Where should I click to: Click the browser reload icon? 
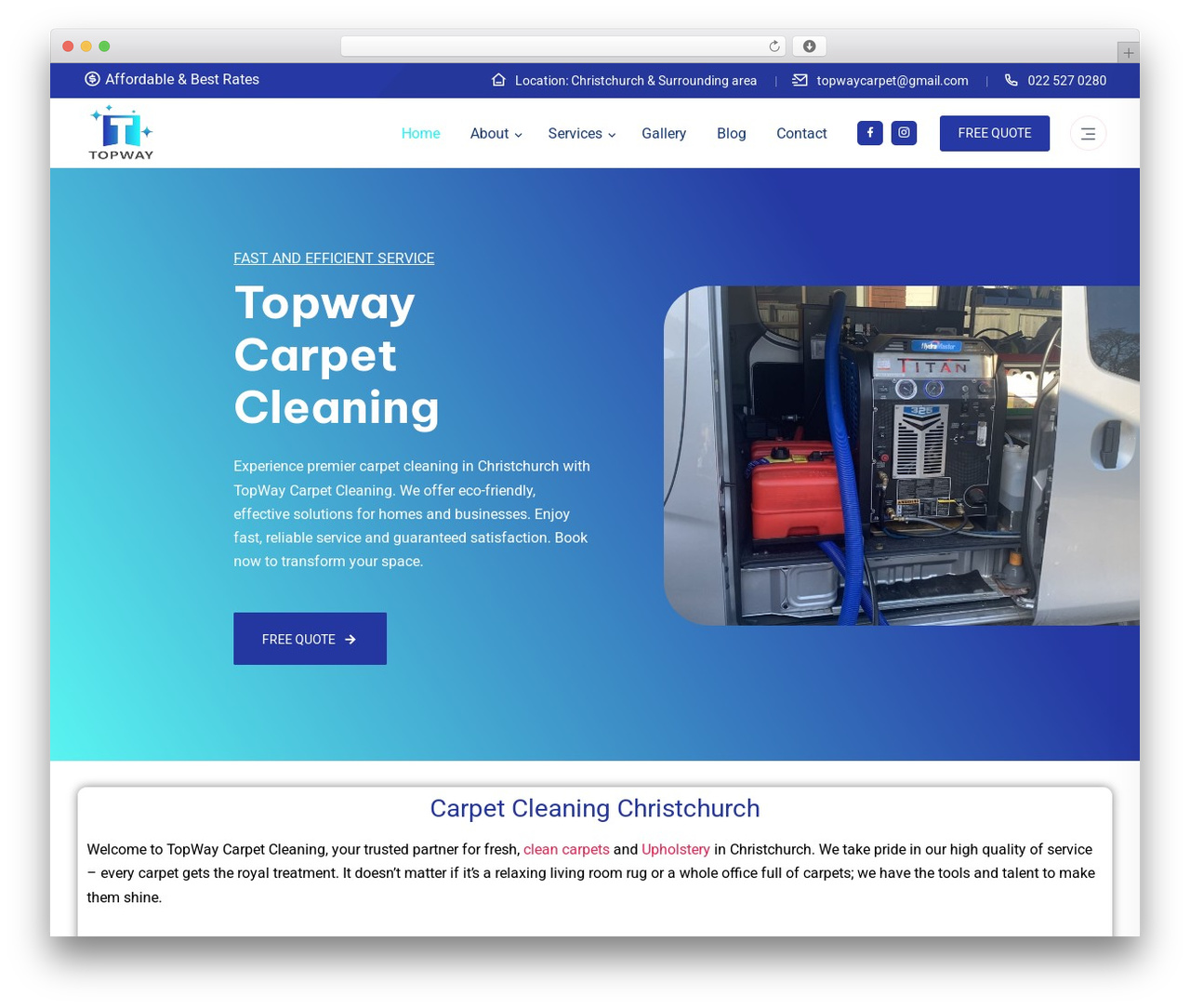pyautogui.click(x=774, y=46)
